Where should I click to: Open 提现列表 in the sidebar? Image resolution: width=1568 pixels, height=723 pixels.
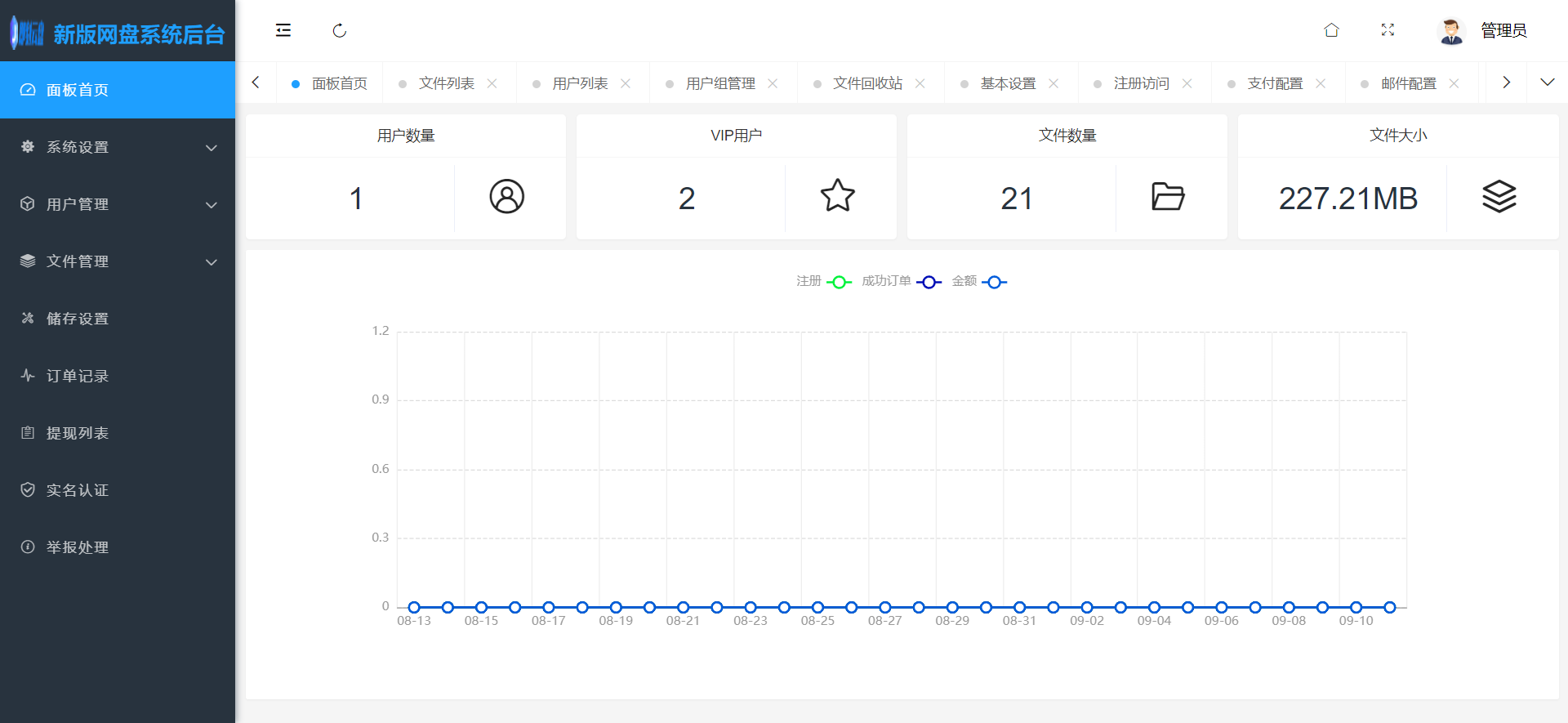[x=118, y=433]
